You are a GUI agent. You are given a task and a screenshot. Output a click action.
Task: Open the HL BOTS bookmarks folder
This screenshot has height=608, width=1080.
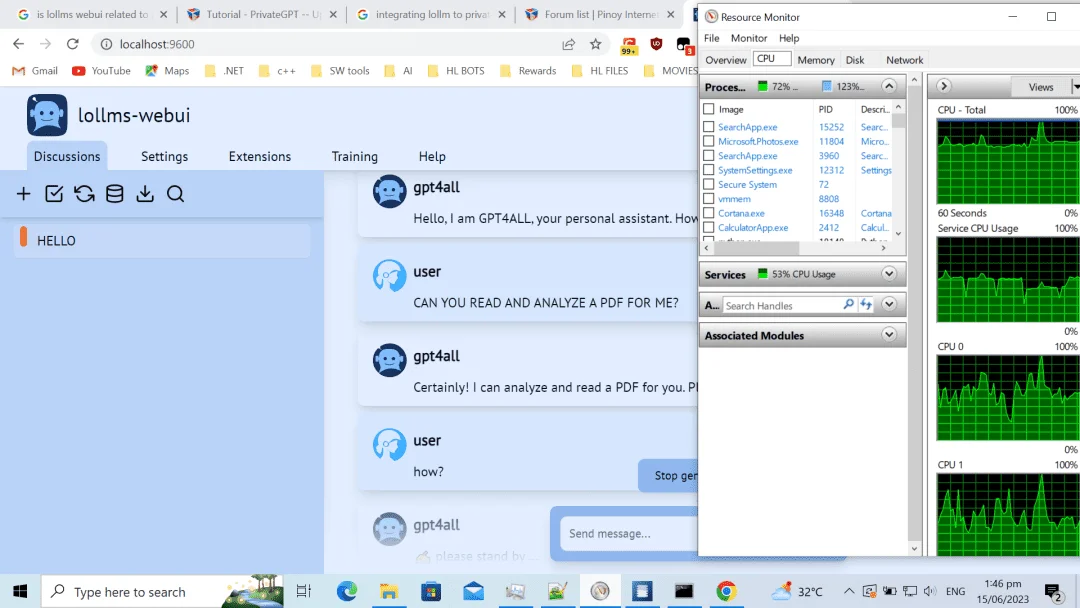[455, 70]
